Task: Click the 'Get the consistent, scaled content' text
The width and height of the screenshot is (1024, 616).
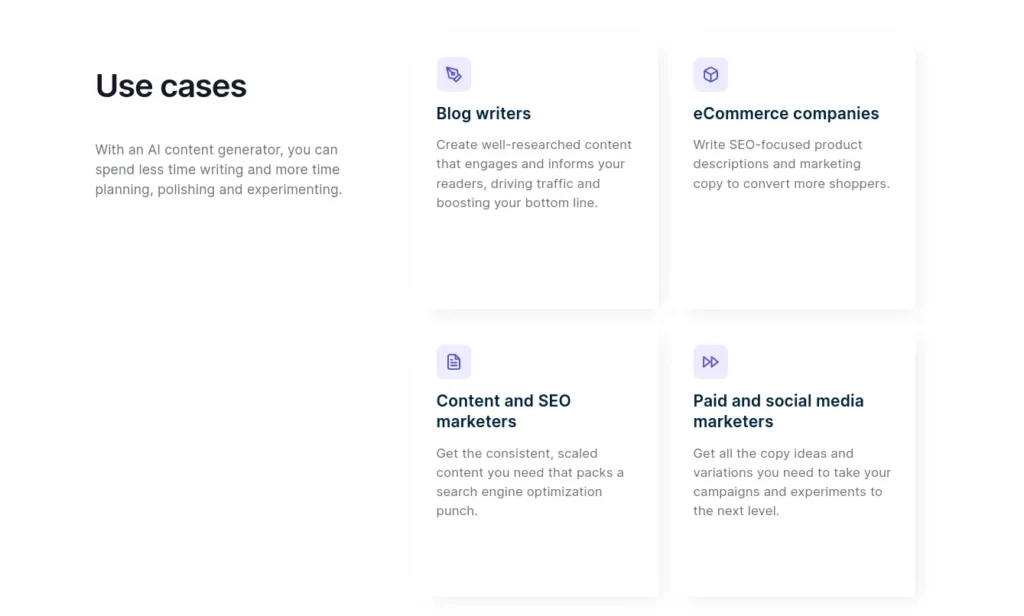Action: tap(530, 482)
